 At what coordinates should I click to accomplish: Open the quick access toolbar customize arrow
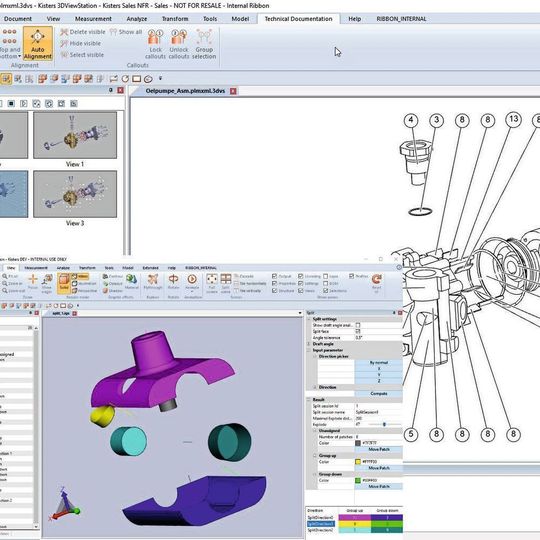coord(160,79)
